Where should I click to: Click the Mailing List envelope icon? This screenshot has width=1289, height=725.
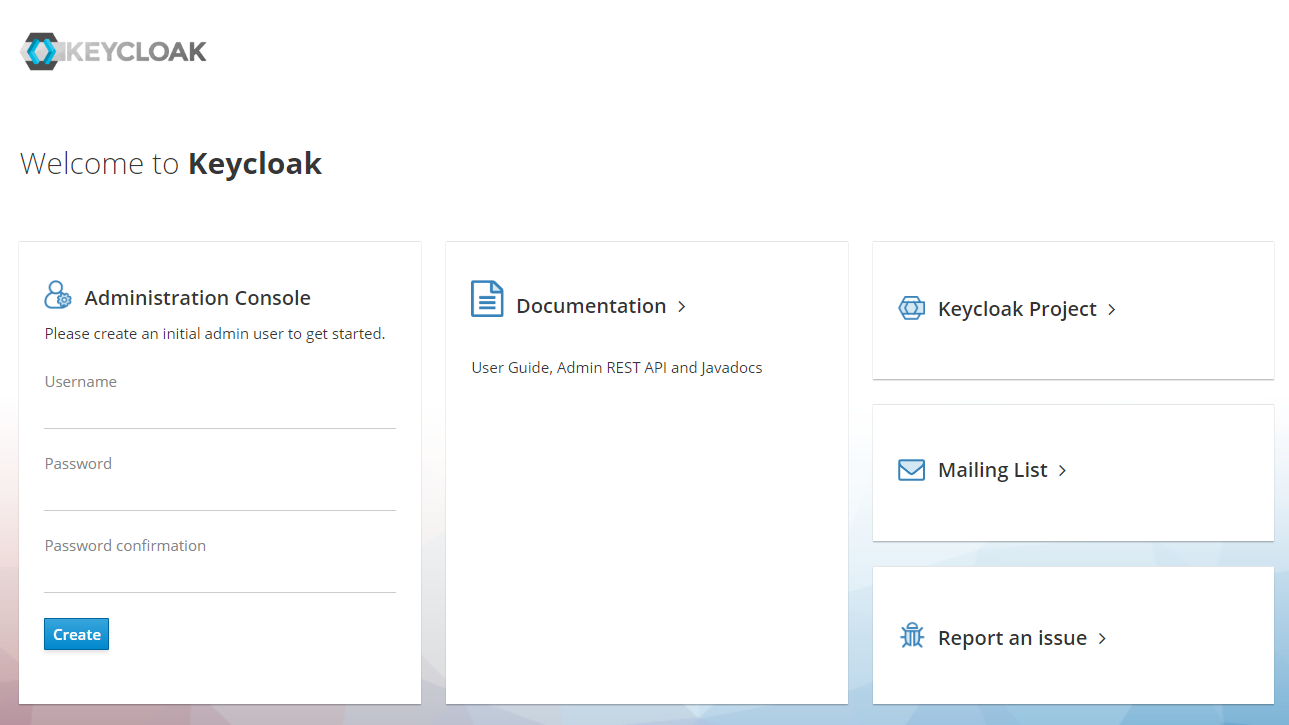(911, 470)
